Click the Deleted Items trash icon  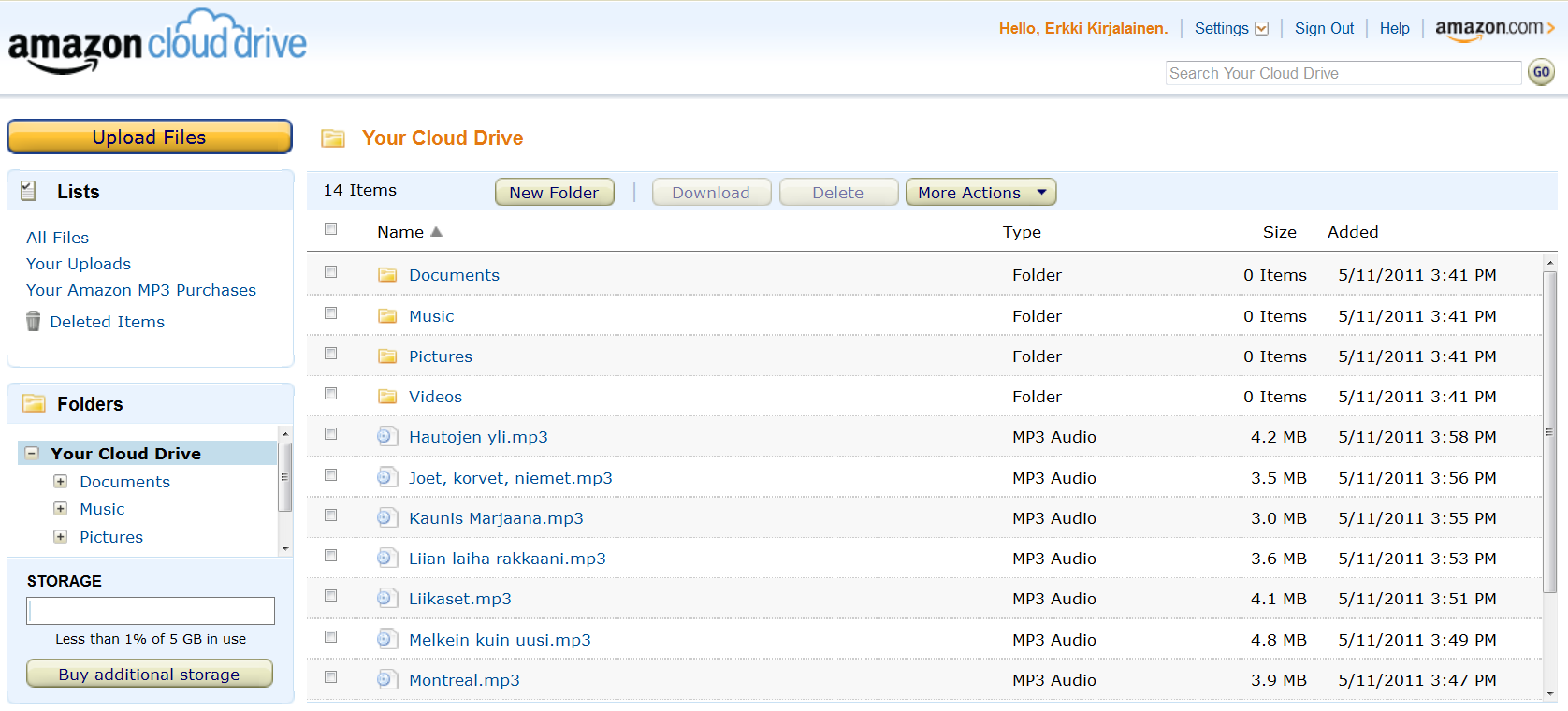(33, 322)
